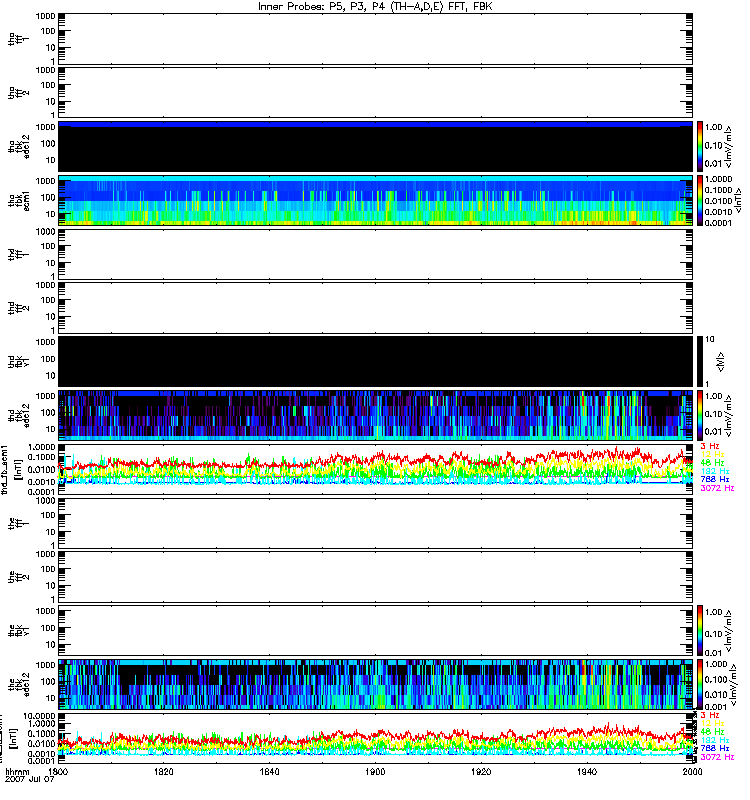Click the thd_fb_scm1 line plot panel

(375, 469)
